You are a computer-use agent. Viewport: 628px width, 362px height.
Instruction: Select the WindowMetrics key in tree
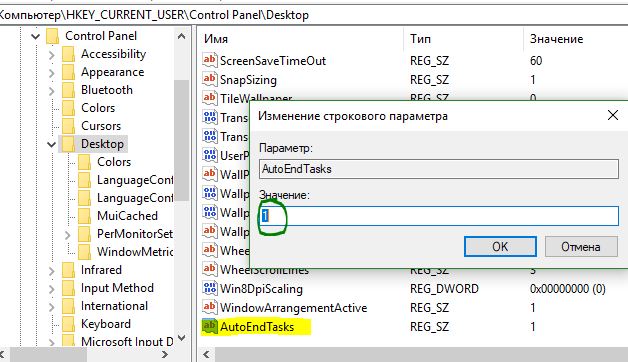coord(135,252)
